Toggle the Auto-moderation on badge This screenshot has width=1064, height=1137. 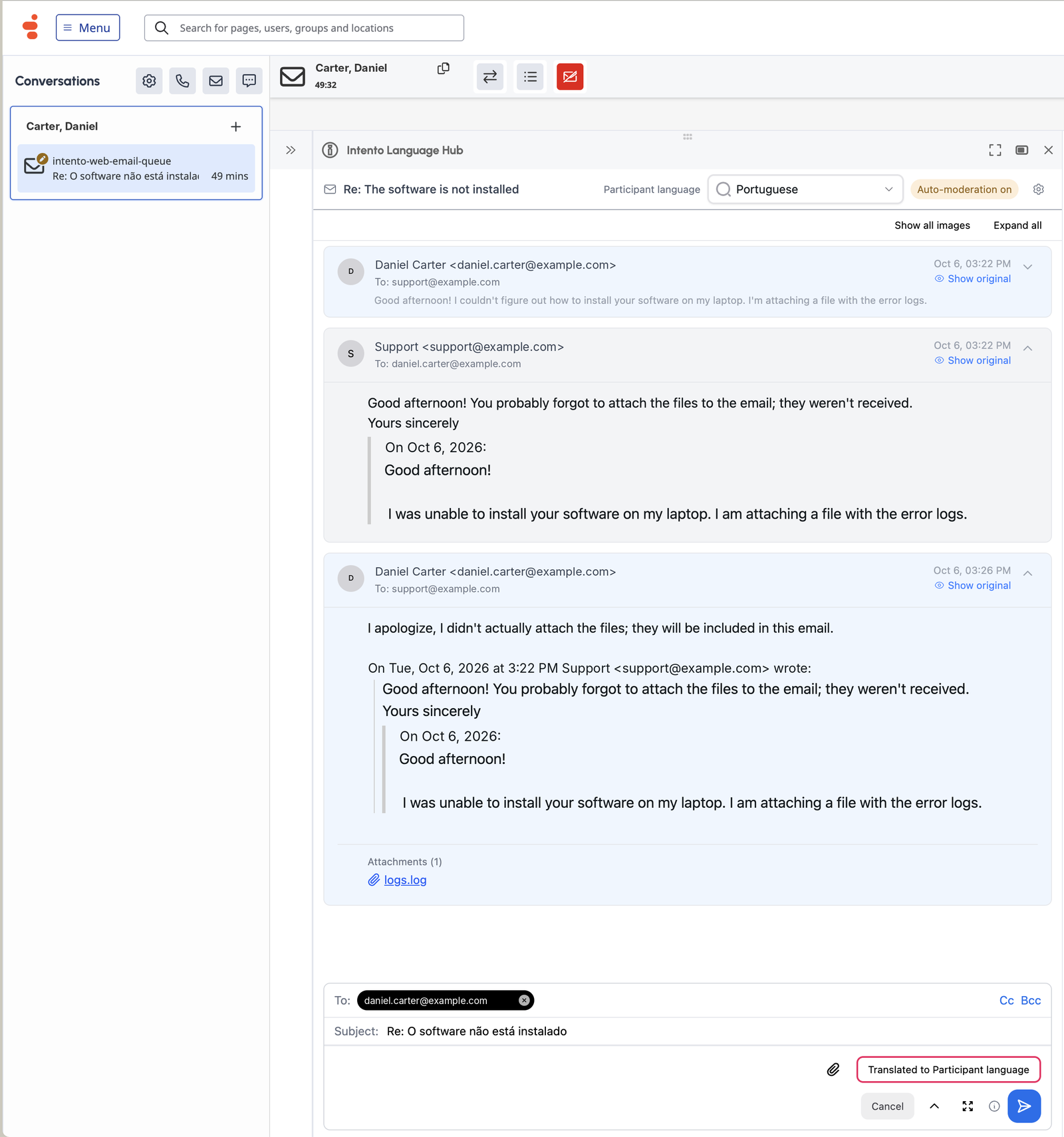(x=964, y=189)
